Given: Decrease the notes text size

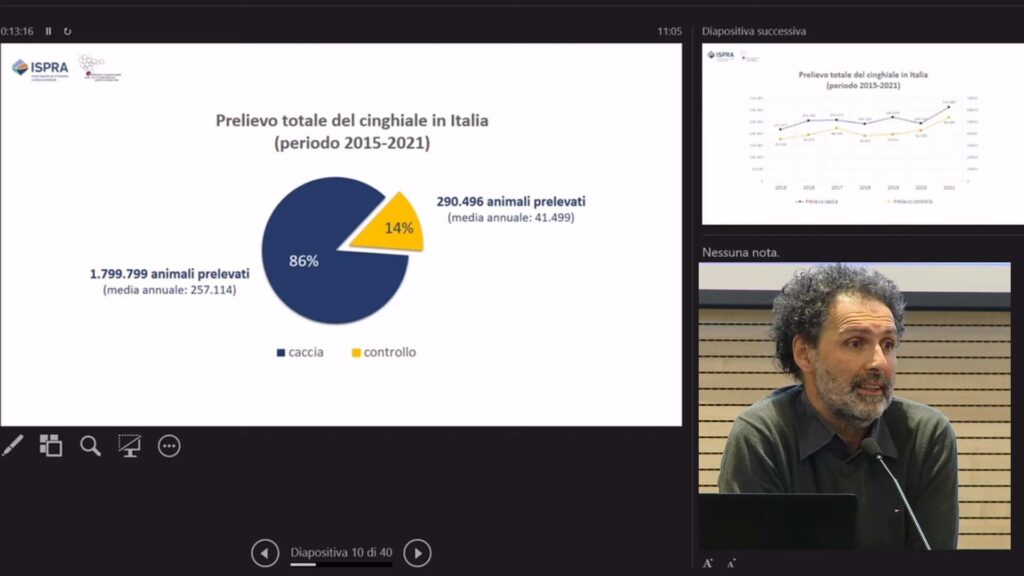Looking at the screenshot, I should 732,563.
